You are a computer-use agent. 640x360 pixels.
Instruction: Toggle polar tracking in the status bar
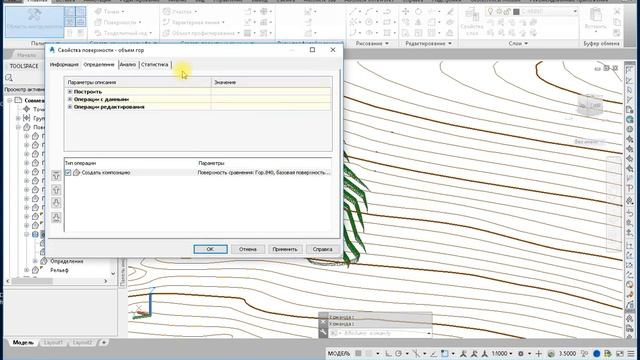[x=398, y=353]
